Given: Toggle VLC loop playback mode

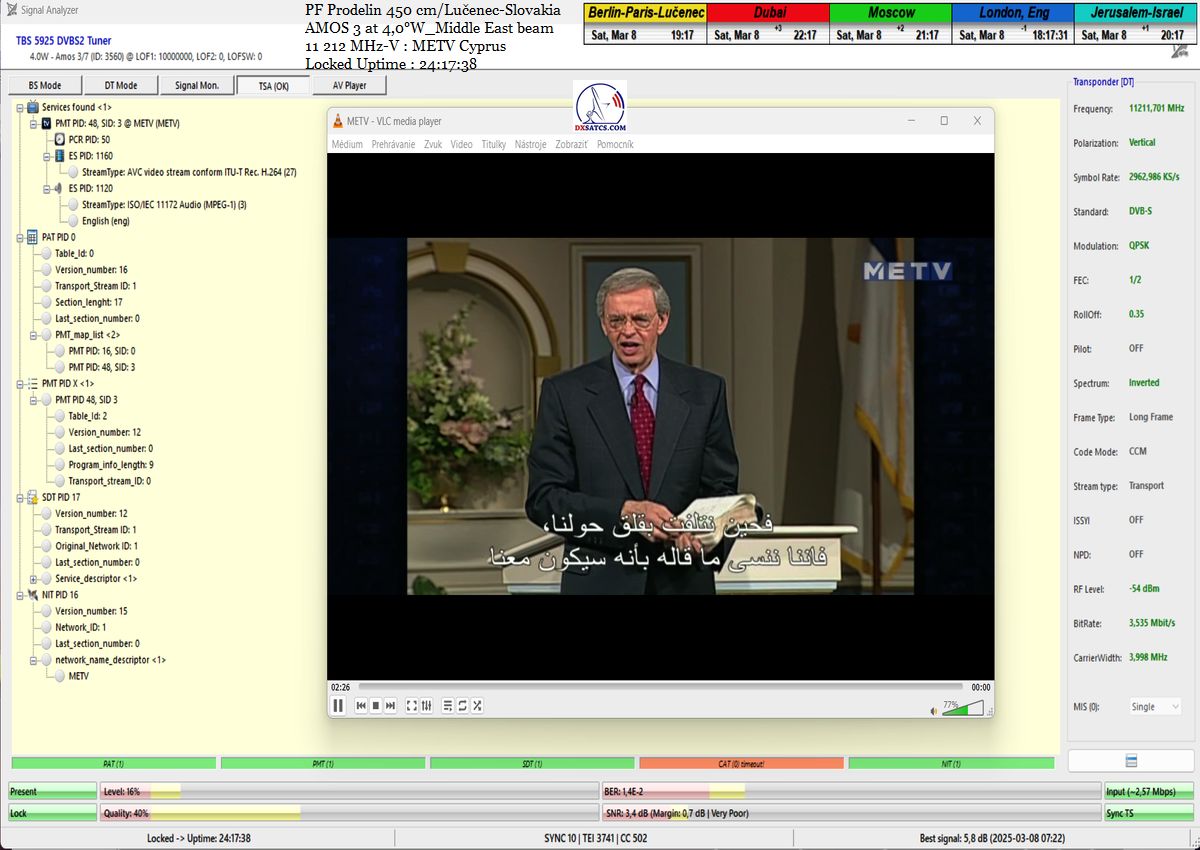Looking at the screenshot, I should point(462,706).
